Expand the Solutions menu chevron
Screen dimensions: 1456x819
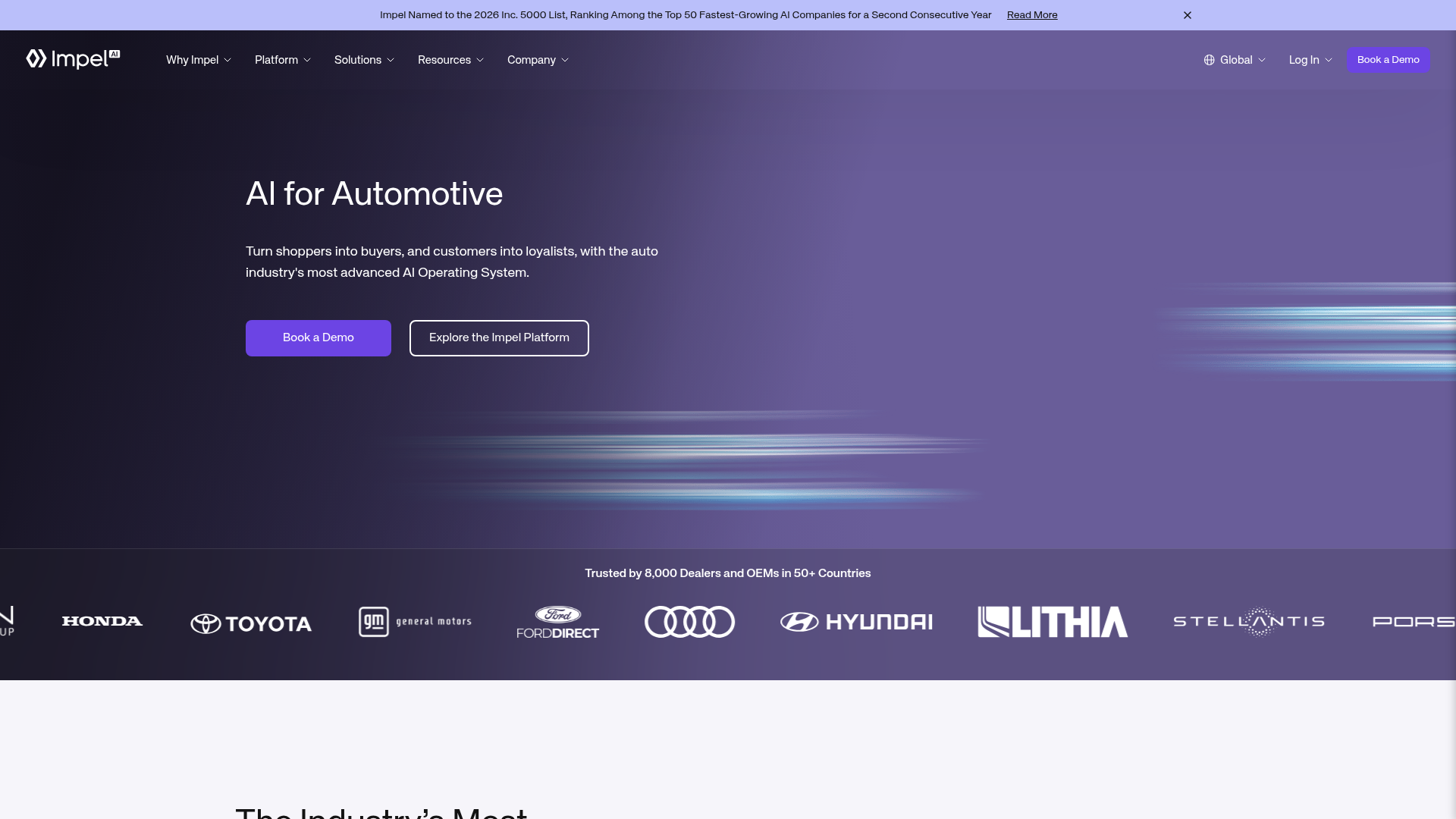coord(391,61)
